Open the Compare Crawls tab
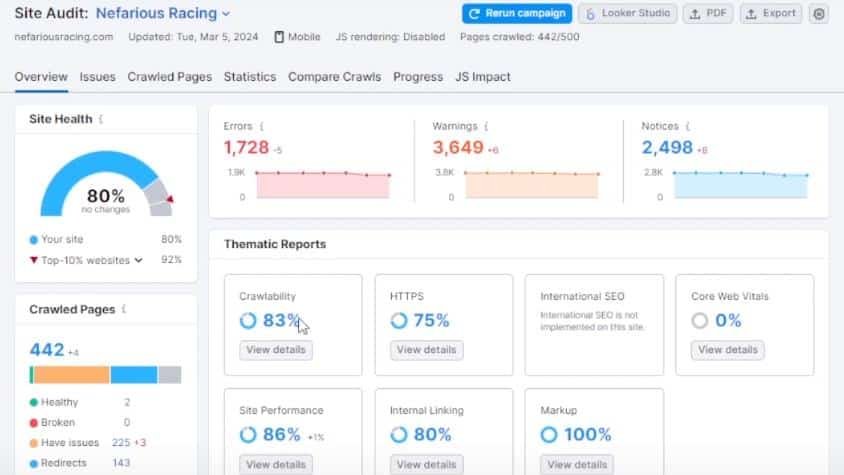This screenshot has height=475, width=844. point(334,77)
